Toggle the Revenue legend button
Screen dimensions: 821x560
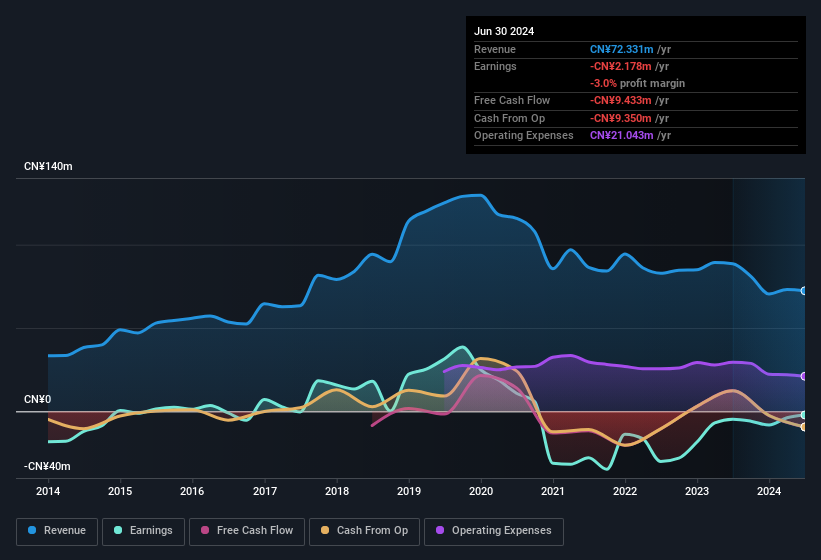(57, 532)
